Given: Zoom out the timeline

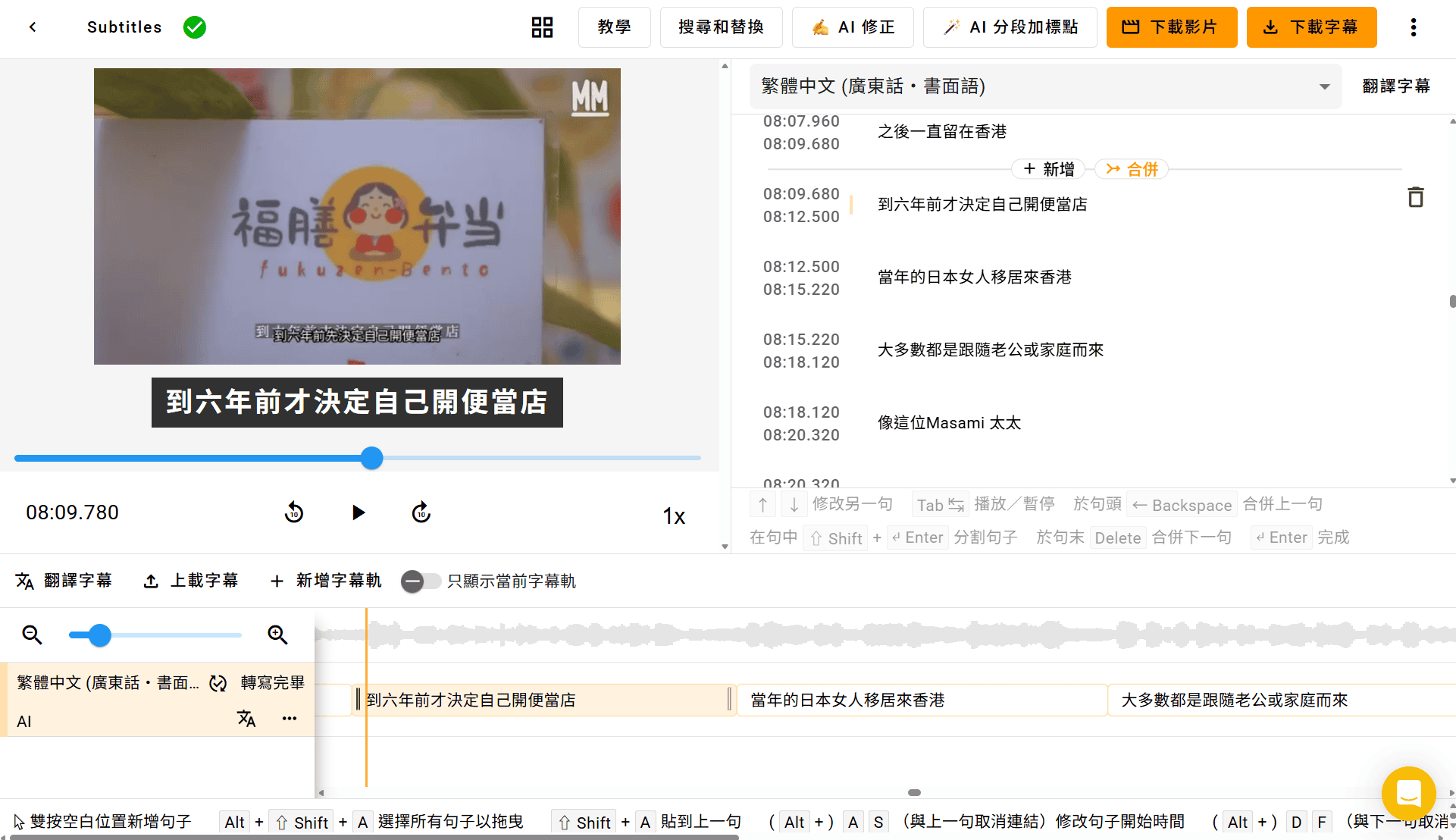Looking at the screenshot, I should [32, 635].
